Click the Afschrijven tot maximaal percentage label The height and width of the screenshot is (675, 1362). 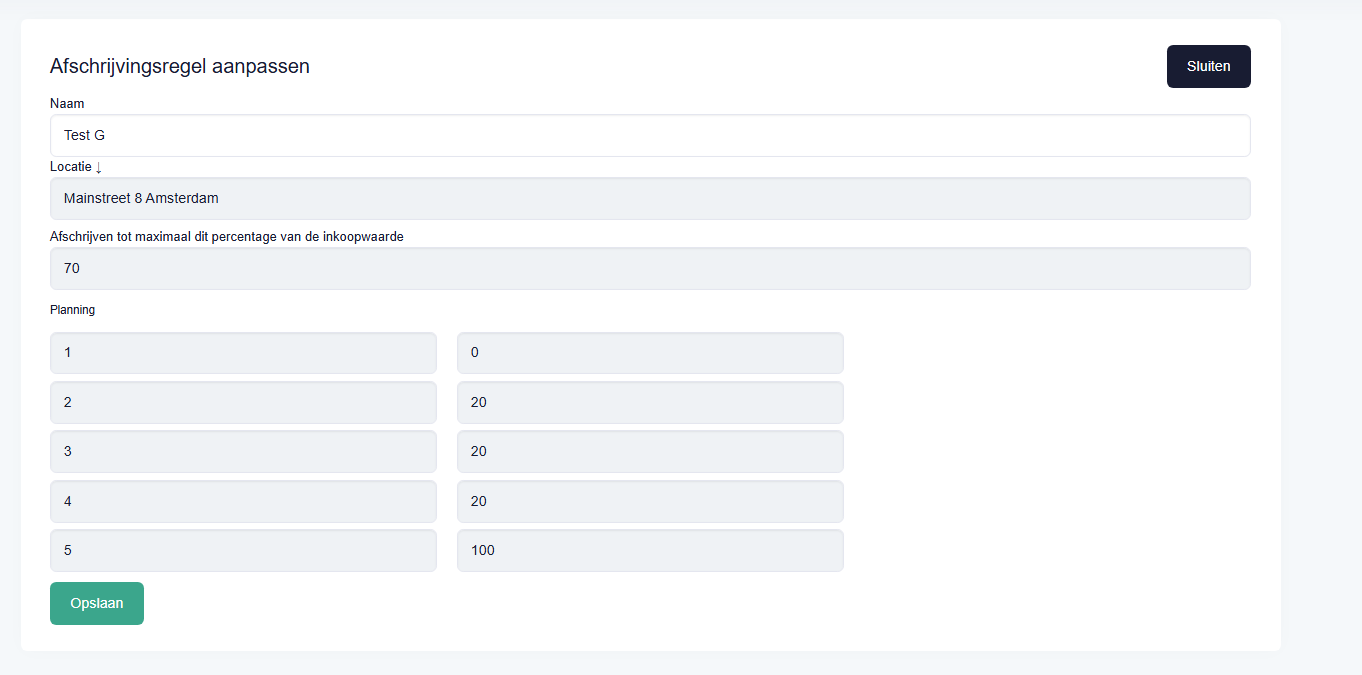click(226, 237)
